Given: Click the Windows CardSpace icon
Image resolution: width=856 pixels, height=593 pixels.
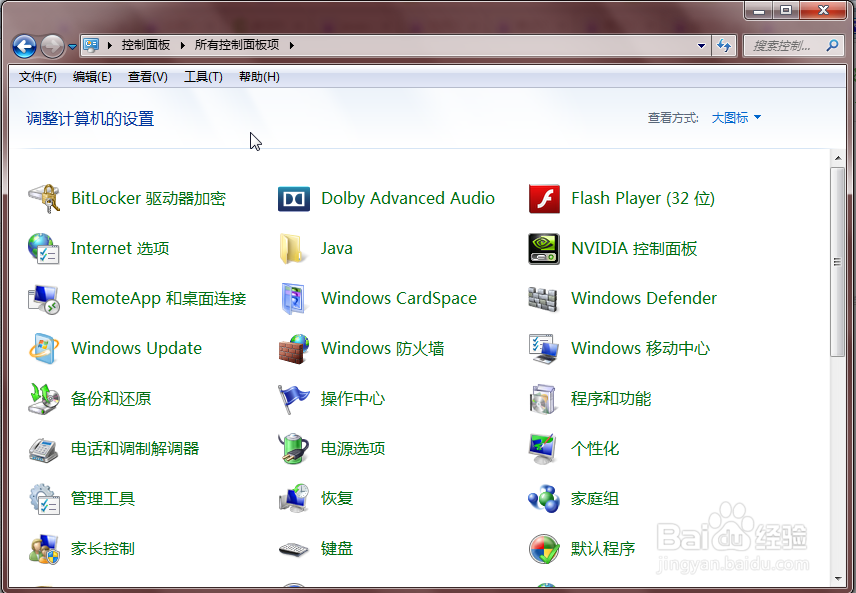Looking at the screenshot, I should [x=293, y=299].
